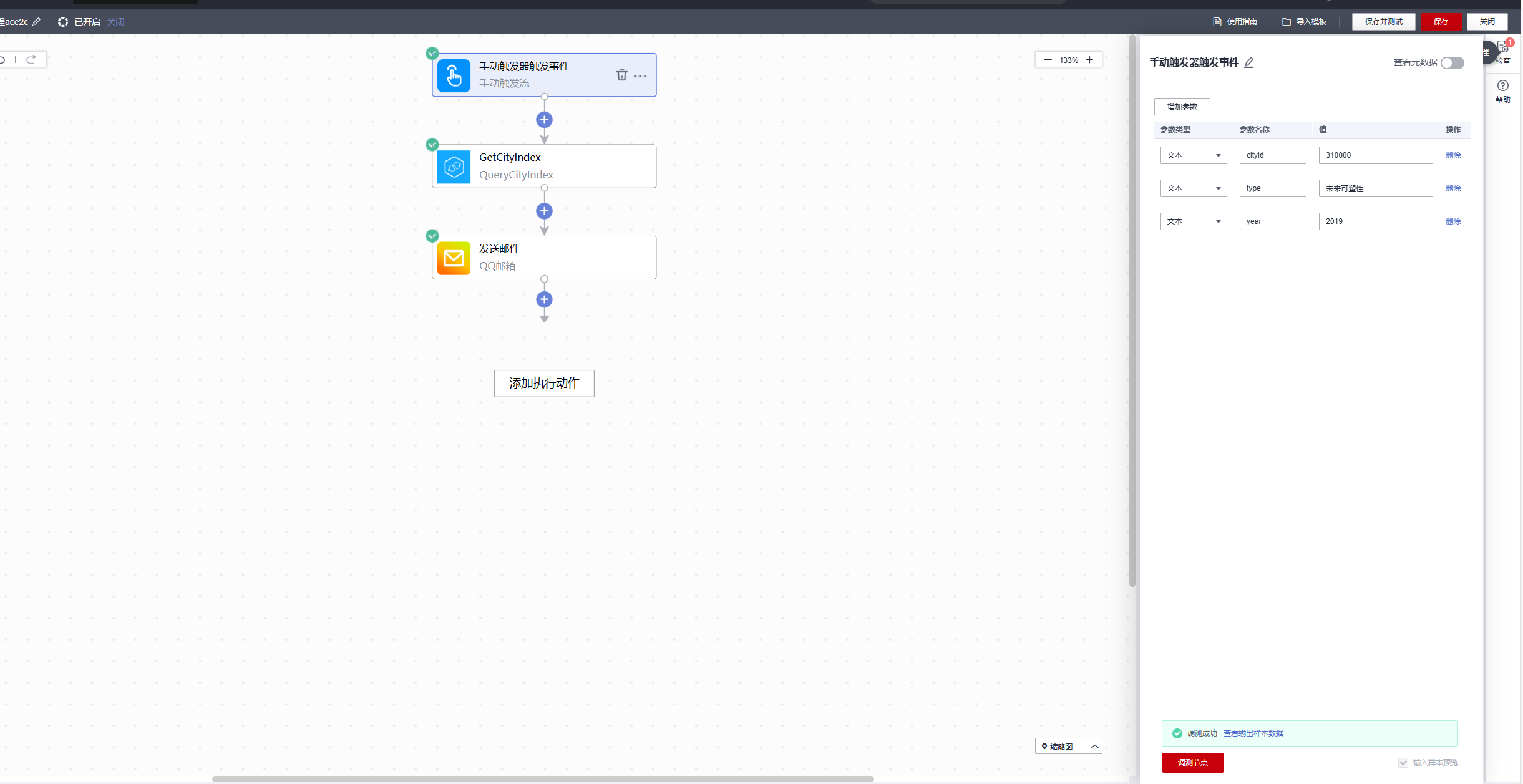This screenshot has width=1523, height=784.
Task: Click the pencil icon beside 手动触发器触发事件 title
Action: point(1249,62)
